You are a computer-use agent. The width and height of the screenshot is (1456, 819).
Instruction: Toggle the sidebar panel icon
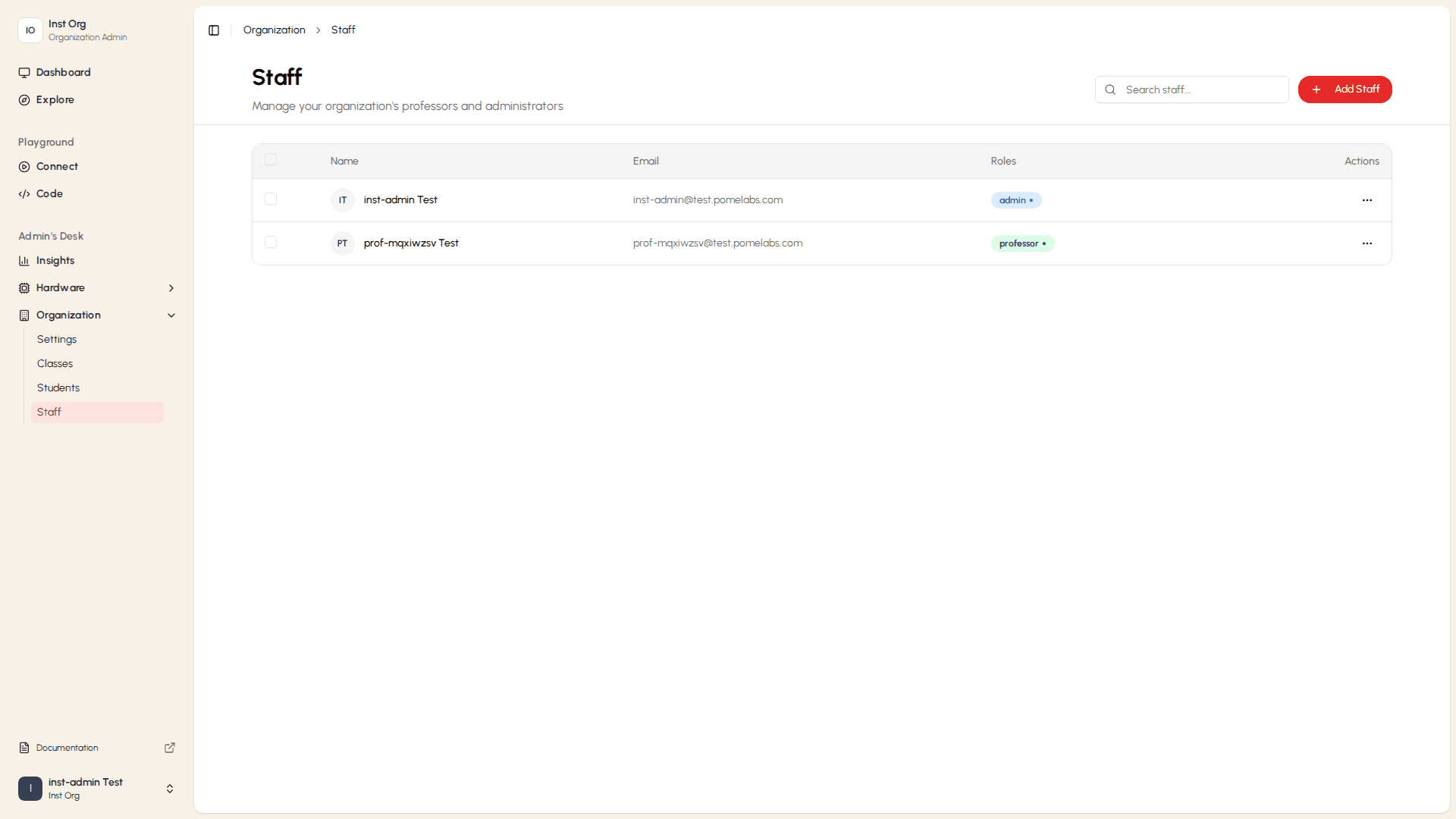tap(214, 30)
